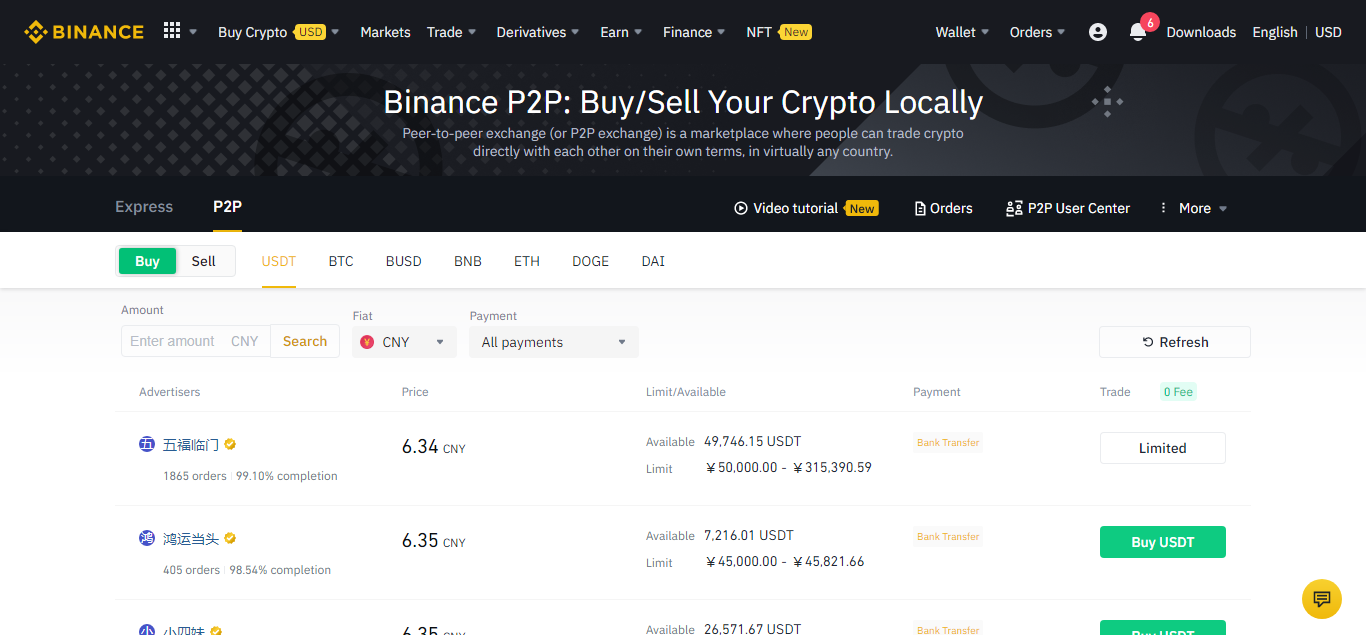Select the BNB coin tab

(468, 261)
